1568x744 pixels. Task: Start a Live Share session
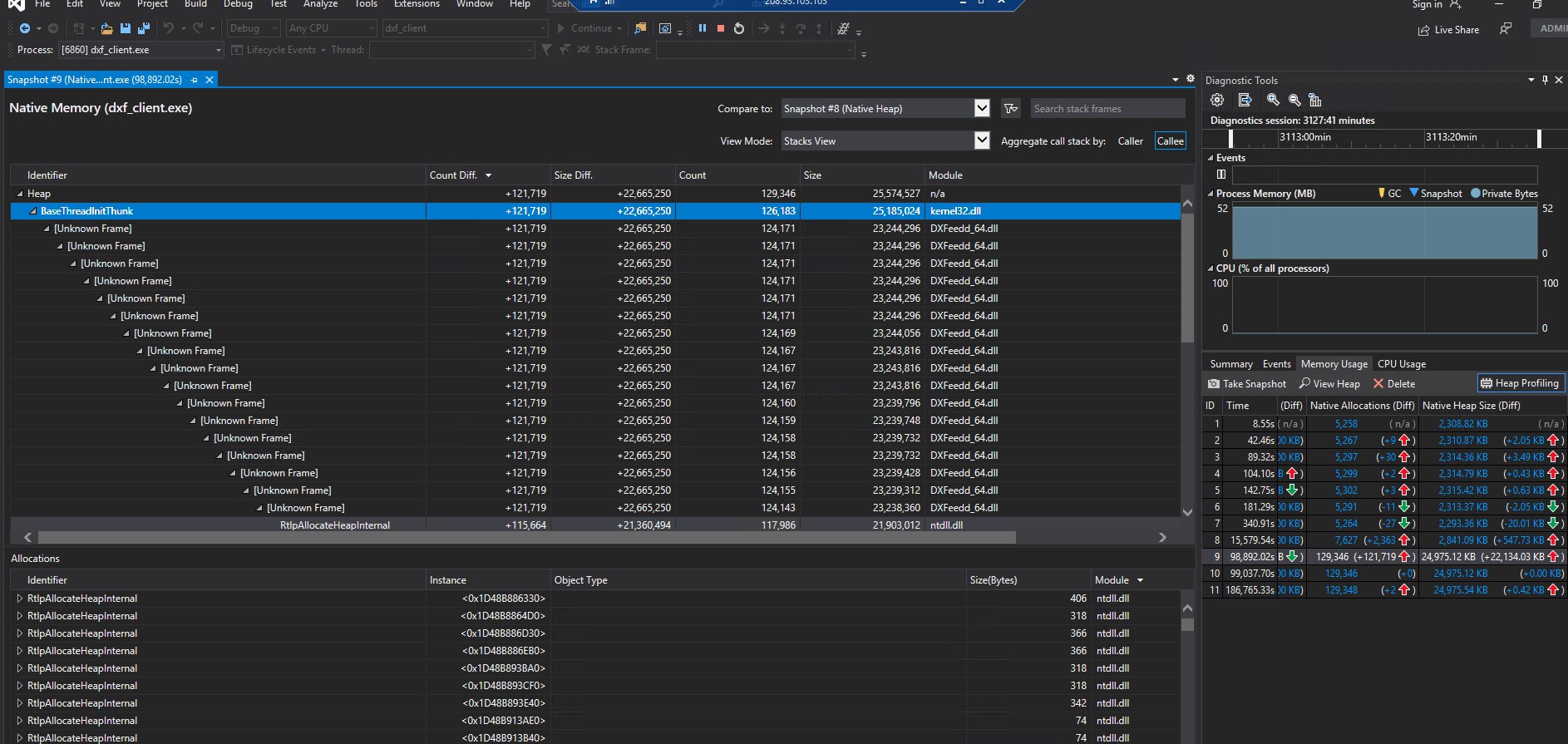coord(1448,30)
